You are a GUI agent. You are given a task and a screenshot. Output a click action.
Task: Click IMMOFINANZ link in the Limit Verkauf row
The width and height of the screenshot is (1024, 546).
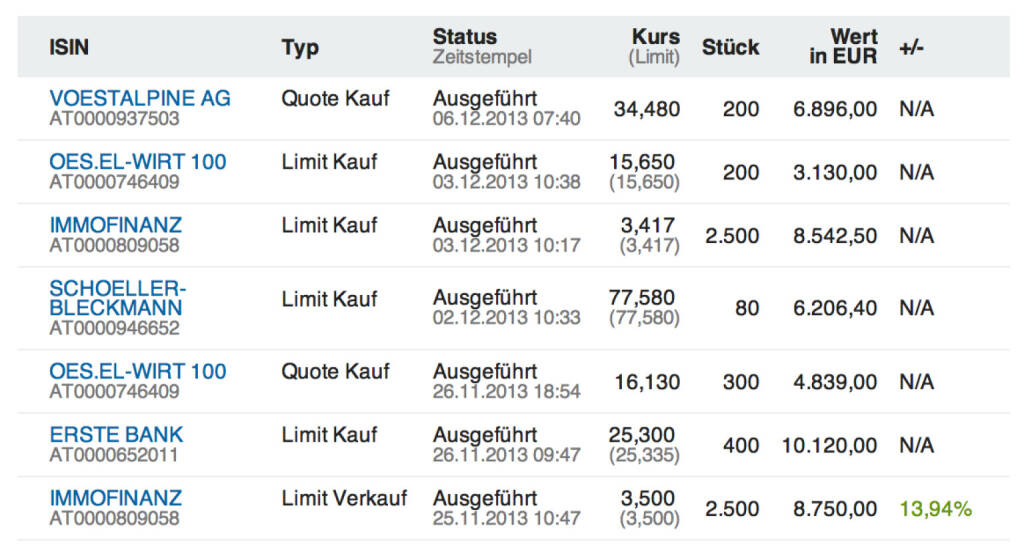pos(115,498)
